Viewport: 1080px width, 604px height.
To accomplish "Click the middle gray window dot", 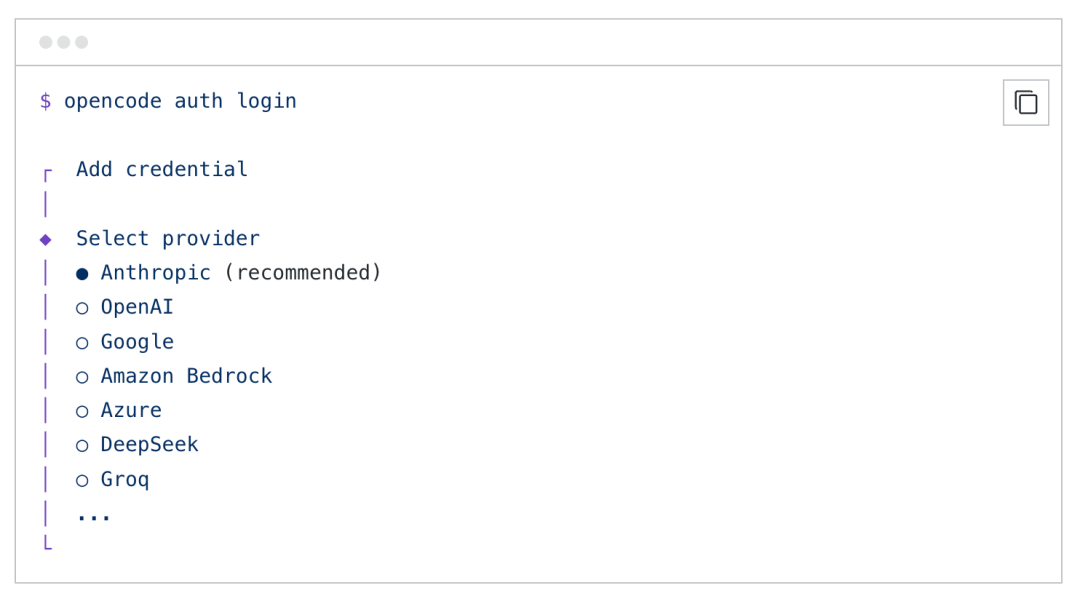I will 64,42.
